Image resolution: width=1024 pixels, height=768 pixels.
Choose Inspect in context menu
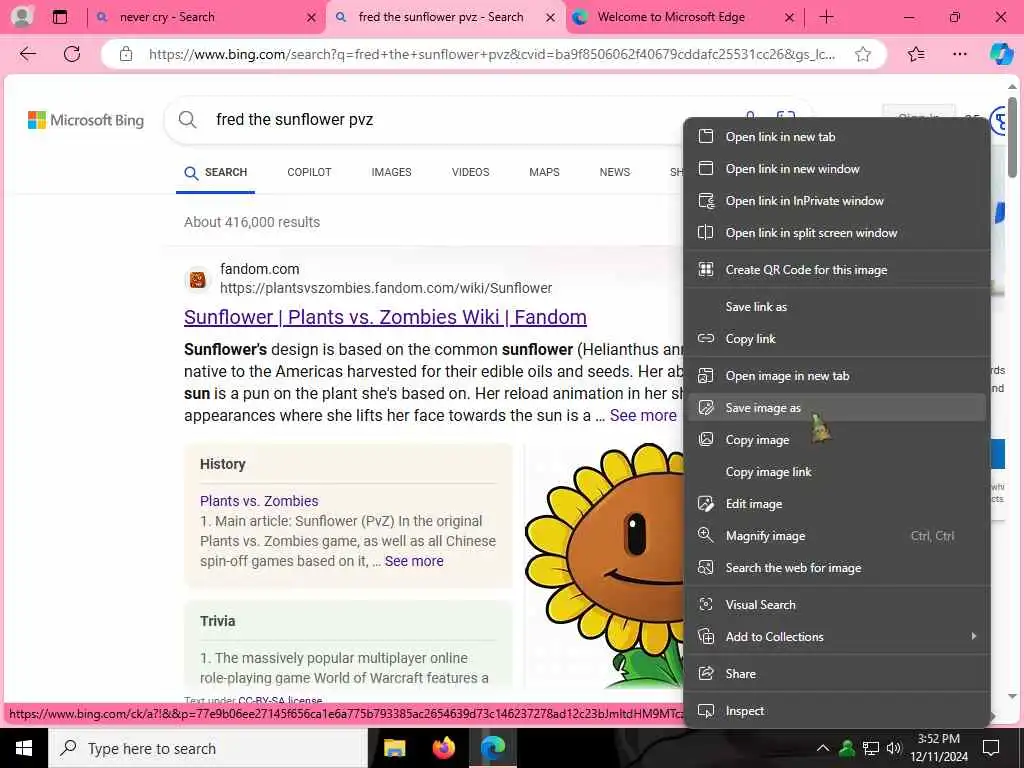coord(836,711)
